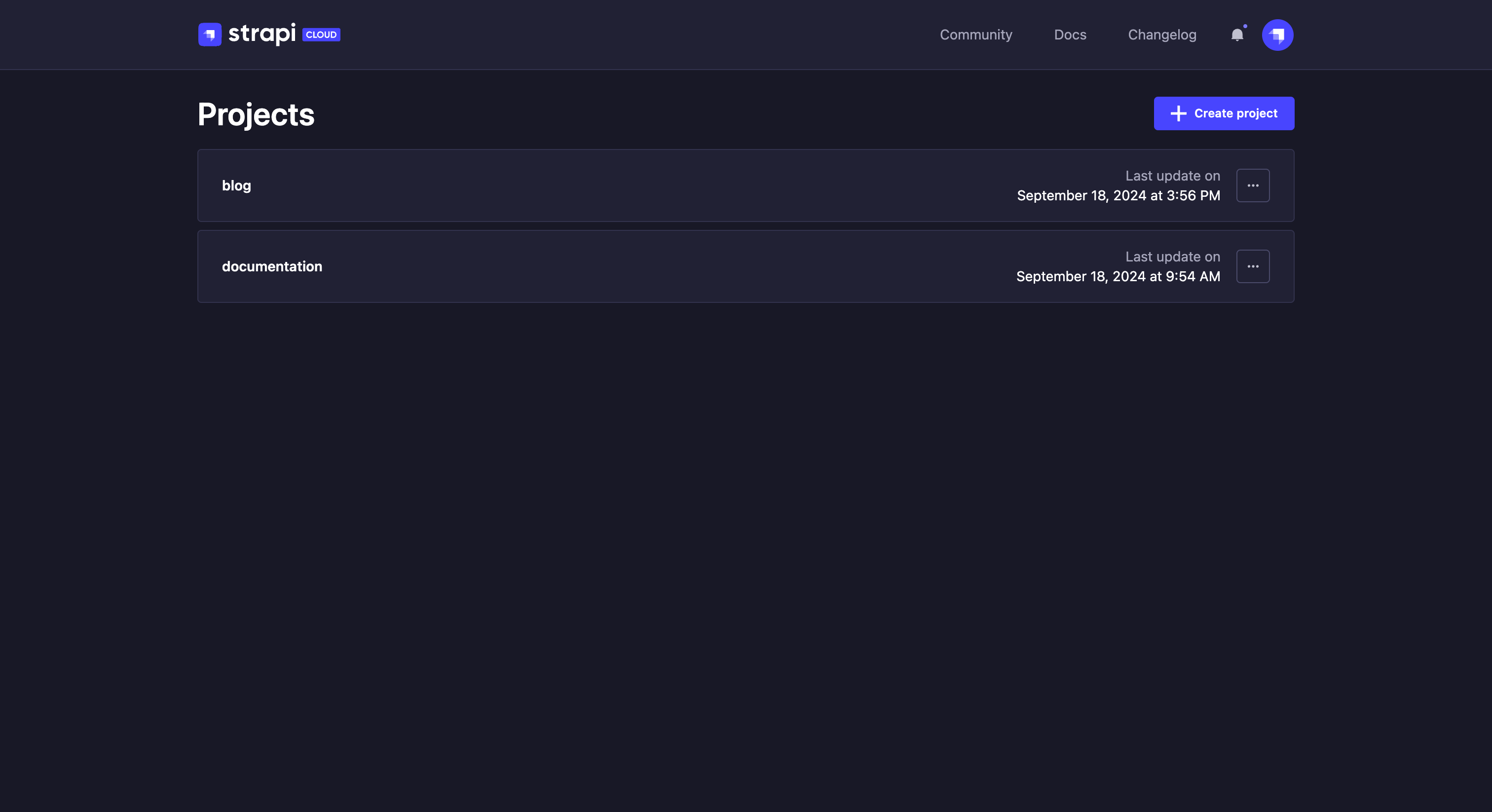
Task: Open the Changelog
Action: coord(1162,35)
